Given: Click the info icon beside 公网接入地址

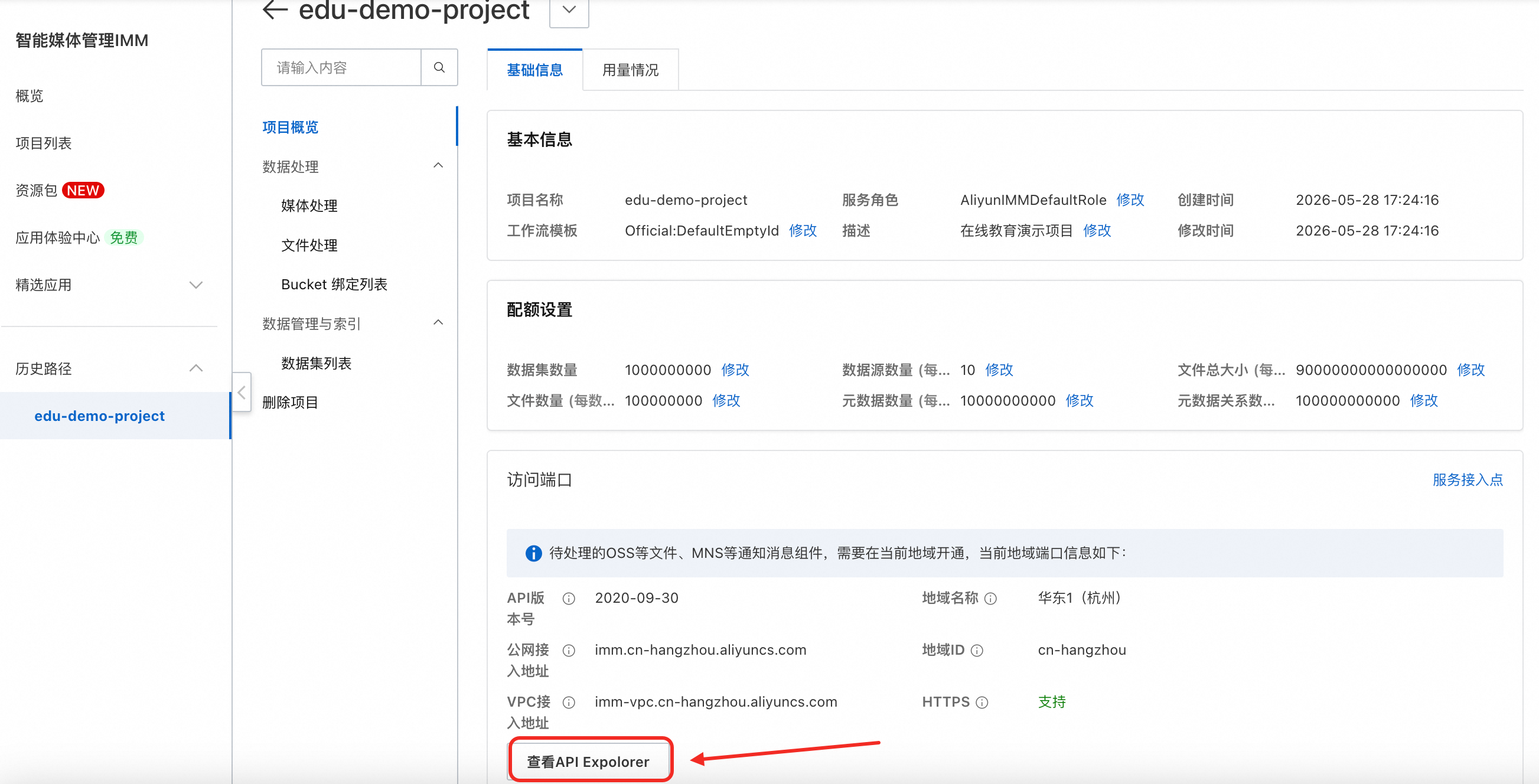Looking at the screenshot, I should pos(569,650).
